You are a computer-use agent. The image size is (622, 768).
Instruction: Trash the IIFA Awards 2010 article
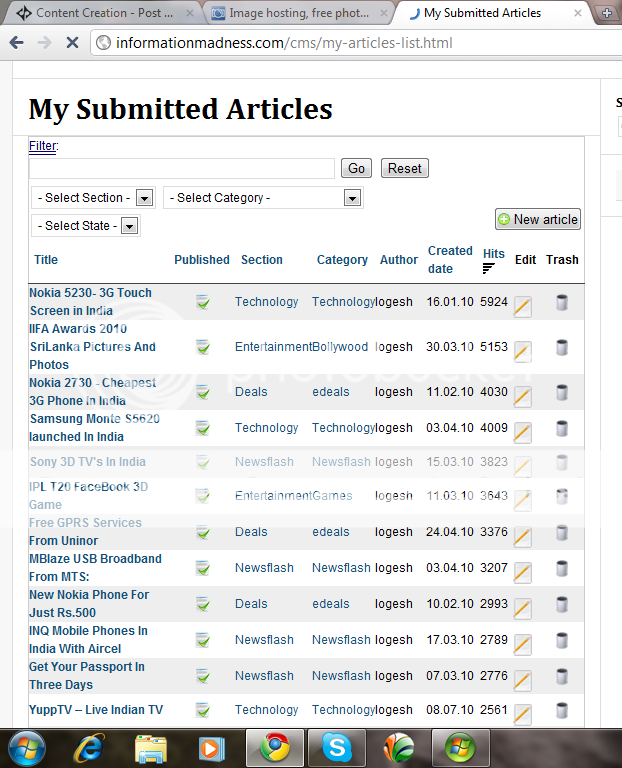coord(562,347)
